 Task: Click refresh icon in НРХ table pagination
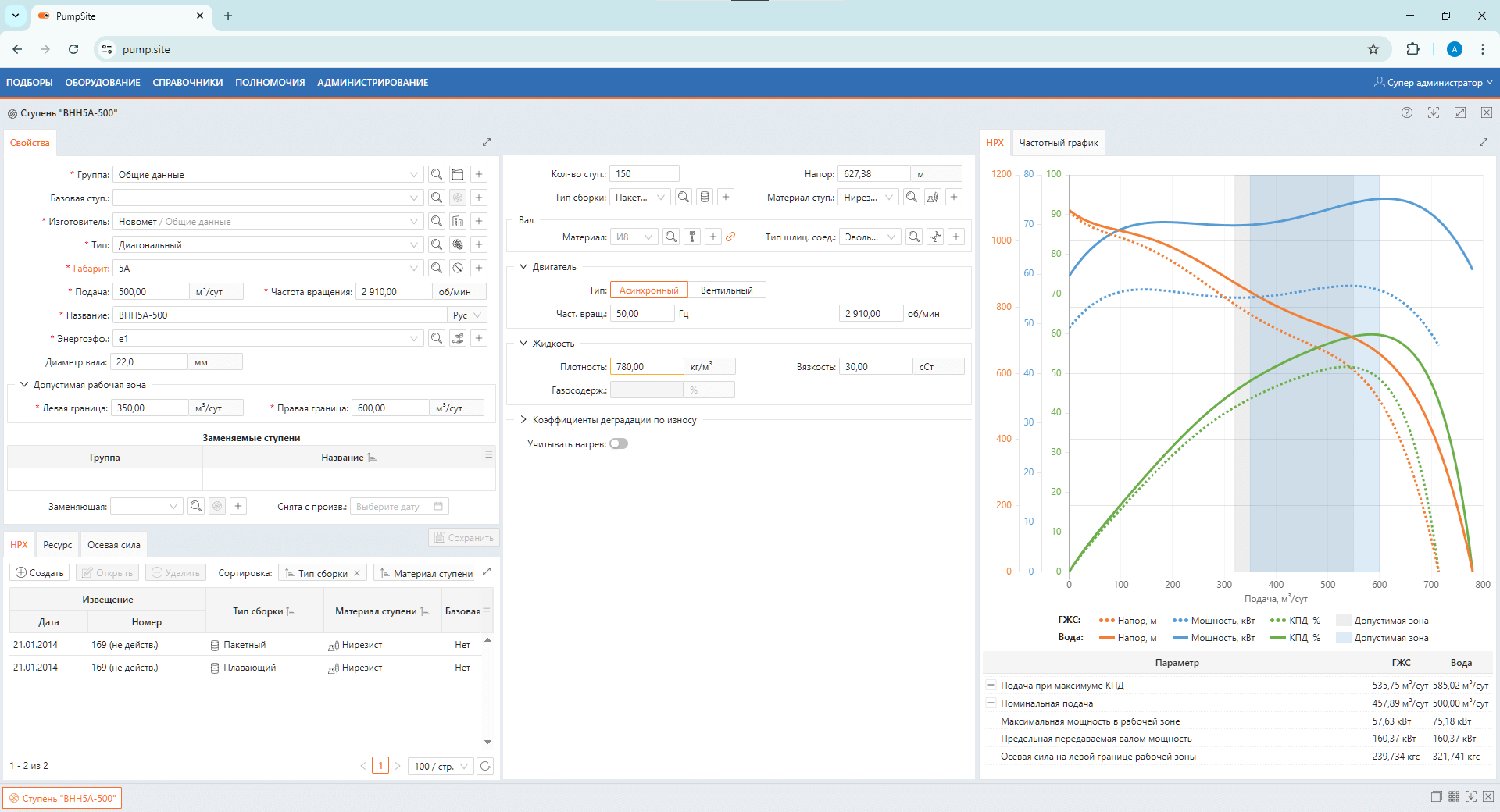pyautogui.click(x=485, y=766)
